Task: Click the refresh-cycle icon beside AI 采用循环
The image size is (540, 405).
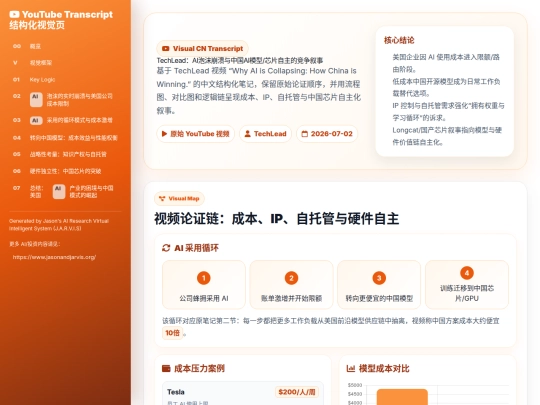Action: 166,248
